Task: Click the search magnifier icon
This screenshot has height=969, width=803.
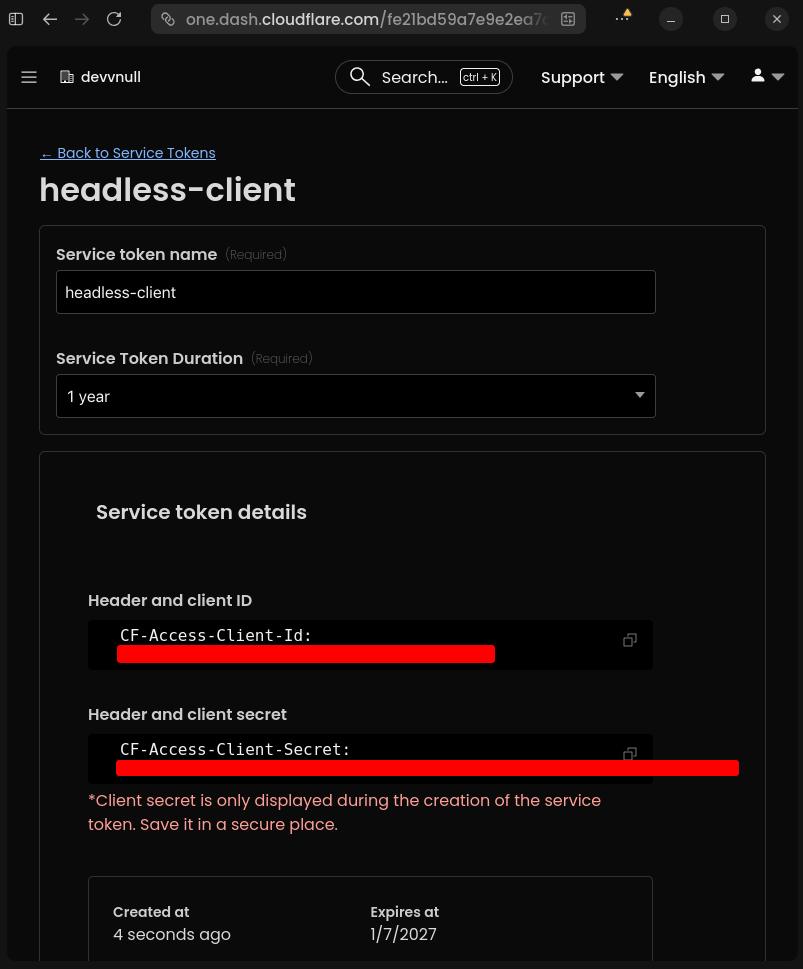Action: (360, 77)
